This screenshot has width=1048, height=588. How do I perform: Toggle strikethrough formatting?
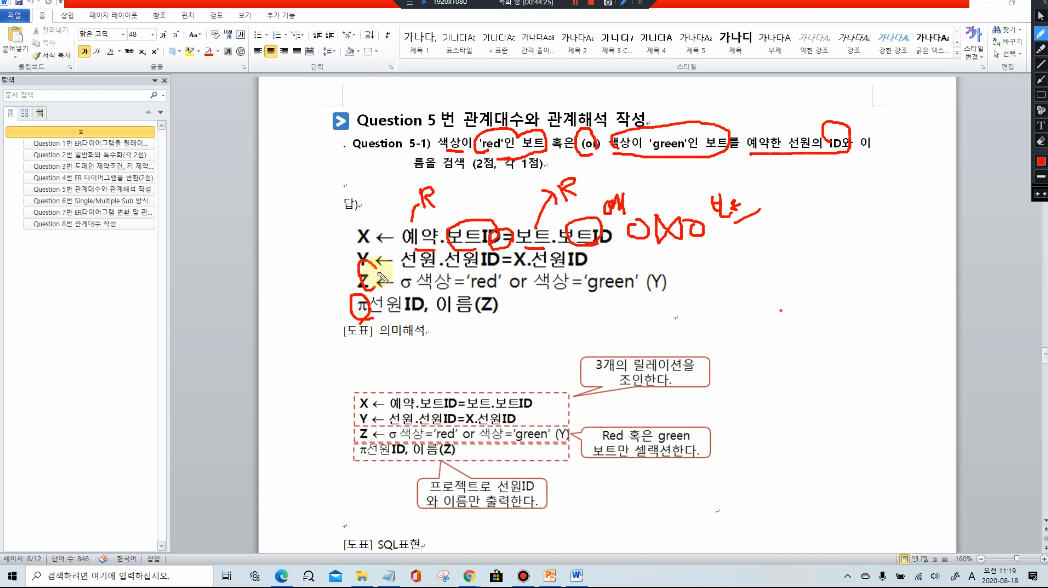129,51
